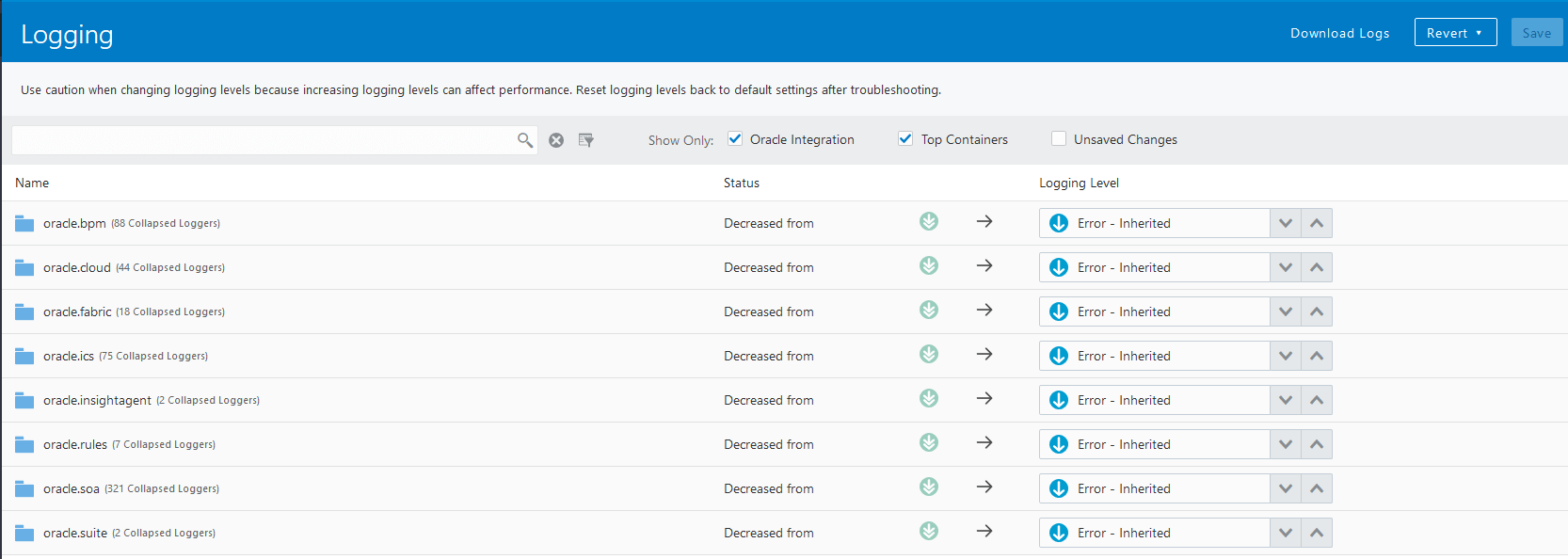Click the Status column header
This screenshot has width=1568, height=559.
click(742, 183)
